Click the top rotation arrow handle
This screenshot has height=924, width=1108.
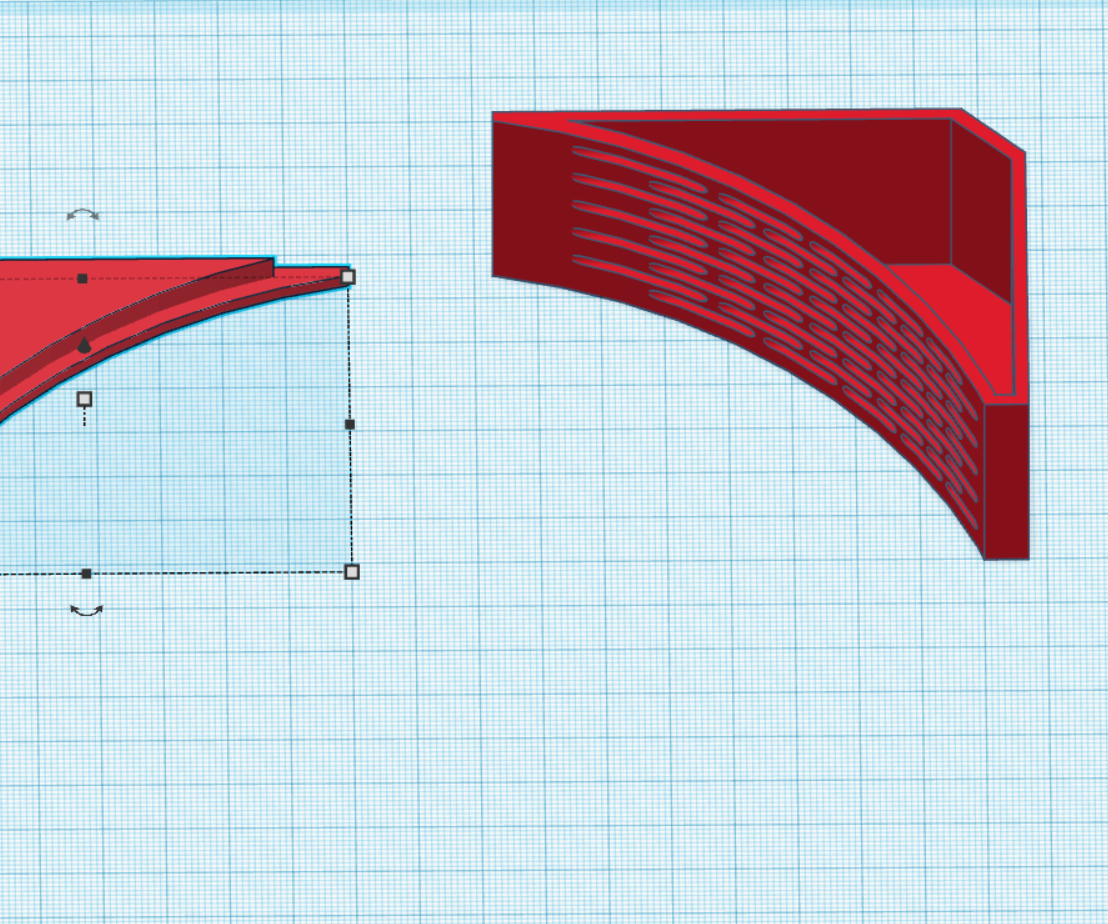84,213
